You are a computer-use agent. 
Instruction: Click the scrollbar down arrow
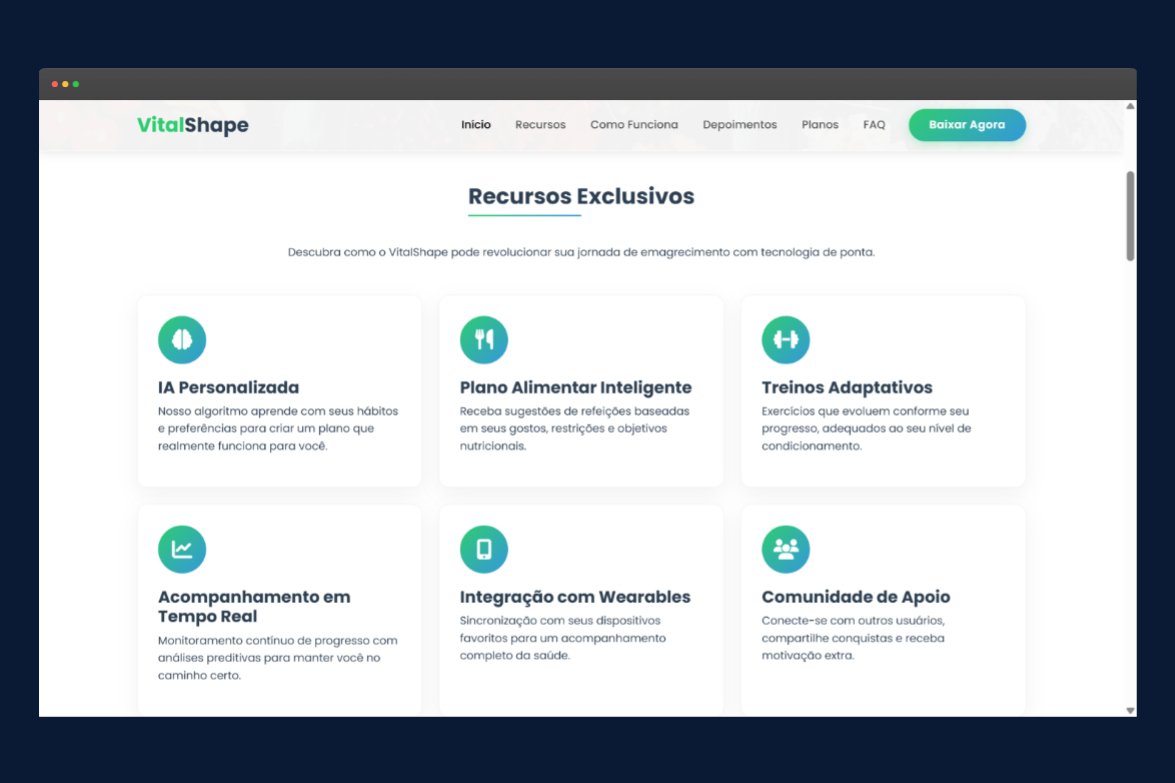(1131, 710)
